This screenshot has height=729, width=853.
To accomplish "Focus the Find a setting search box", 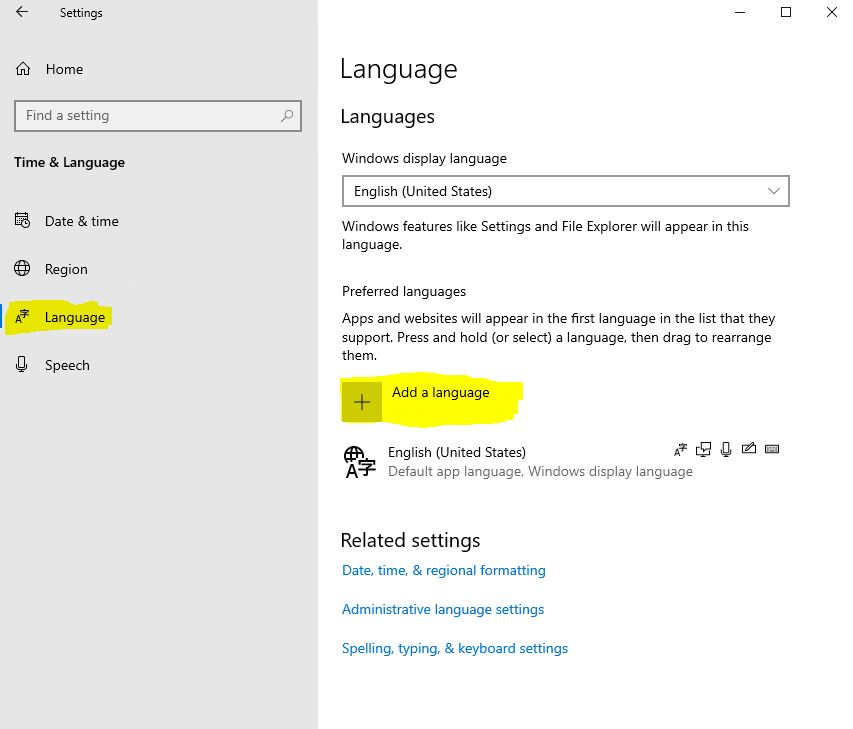I will click(x=158, y=115).
